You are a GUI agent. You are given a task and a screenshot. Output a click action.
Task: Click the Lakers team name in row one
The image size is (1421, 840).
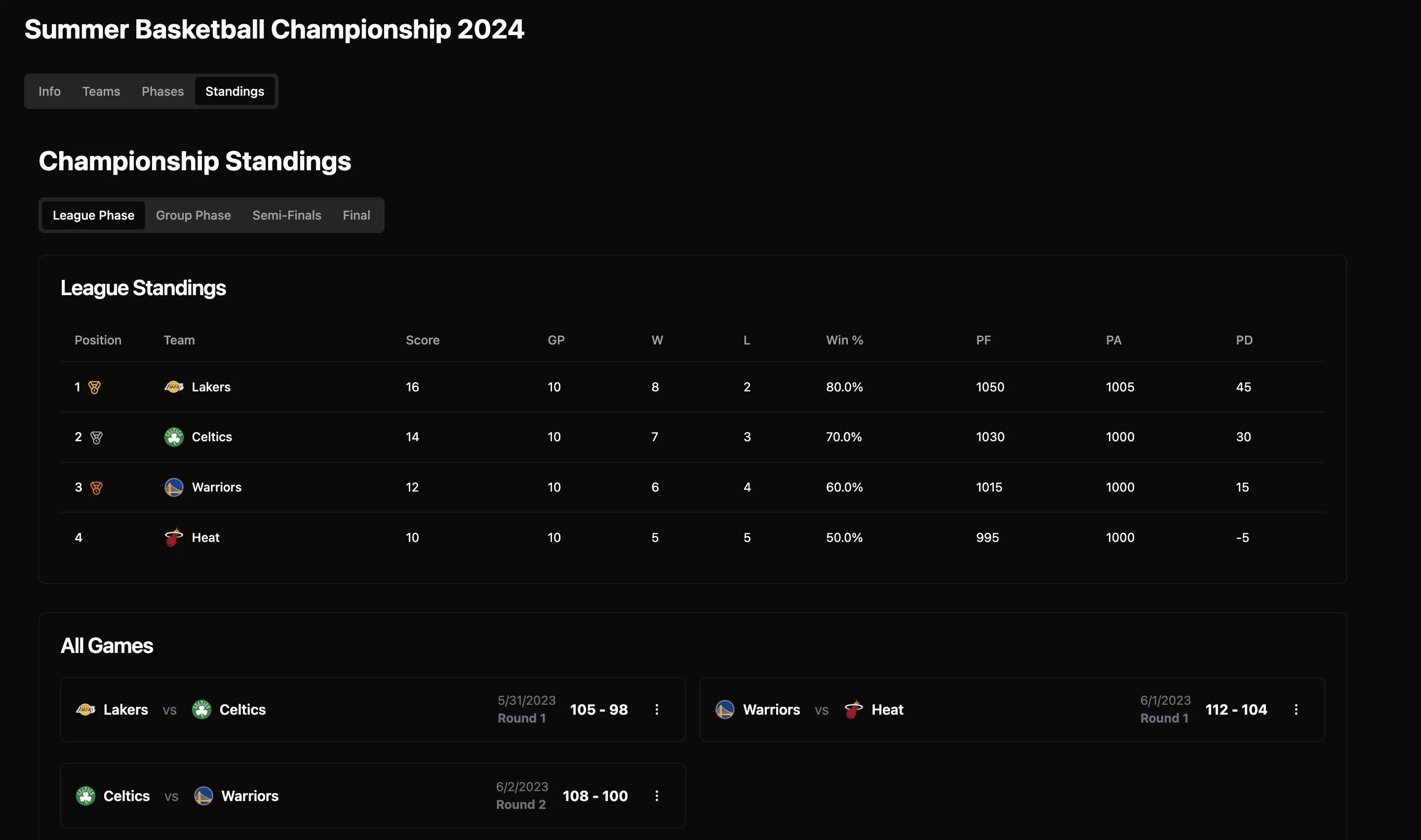(211, 387)
